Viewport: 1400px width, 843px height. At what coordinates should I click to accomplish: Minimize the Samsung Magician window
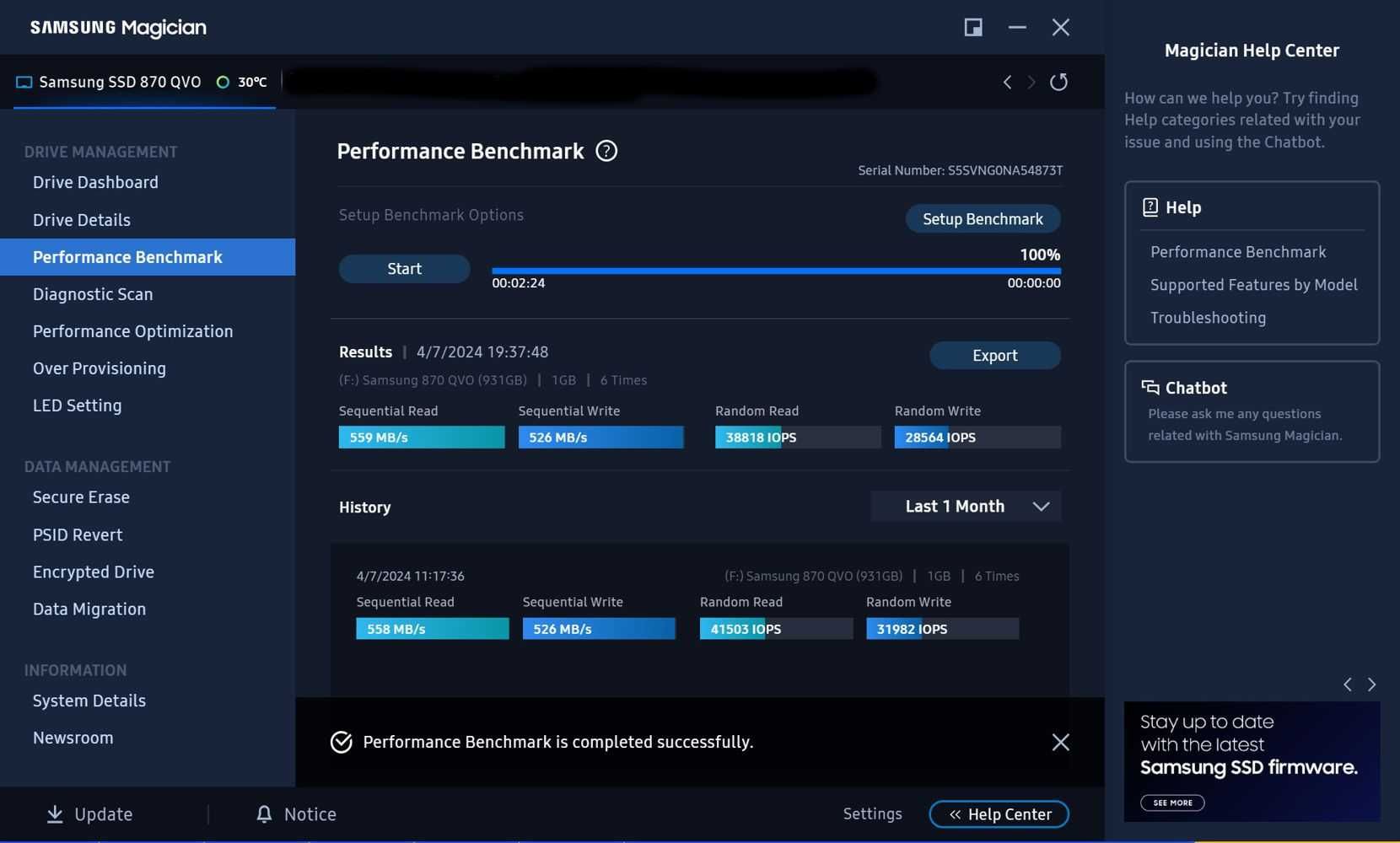tap(1017, 27)
